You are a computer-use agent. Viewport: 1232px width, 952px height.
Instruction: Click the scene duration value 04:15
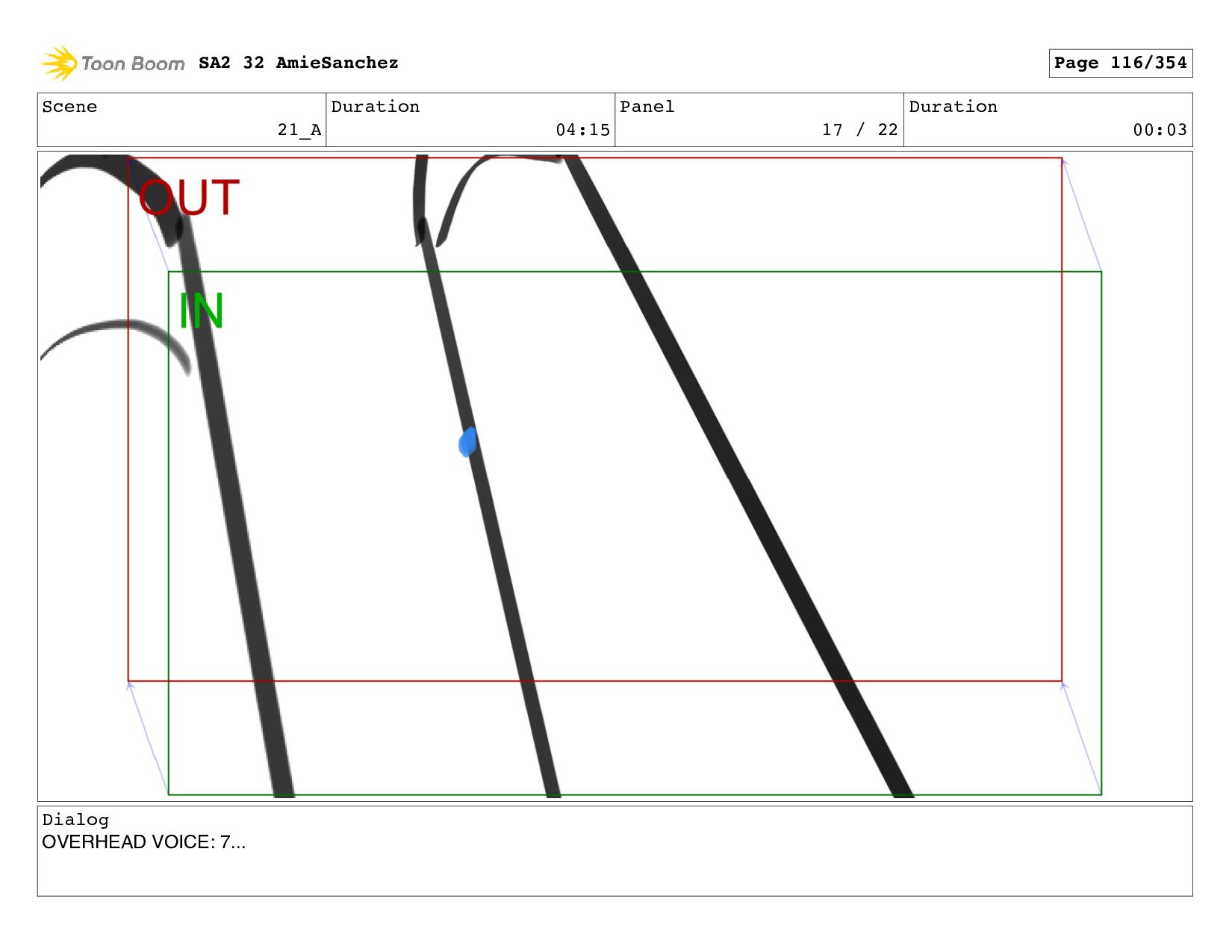(x=583, y=130)
